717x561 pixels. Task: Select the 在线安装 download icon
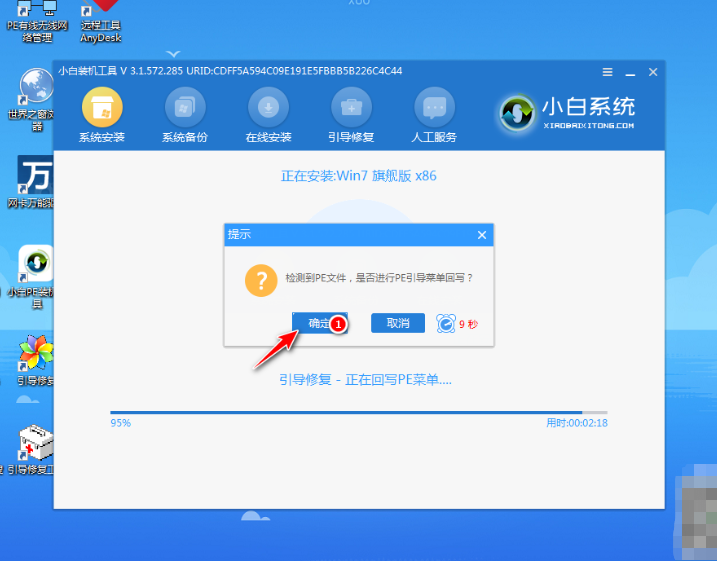point(268,107)
